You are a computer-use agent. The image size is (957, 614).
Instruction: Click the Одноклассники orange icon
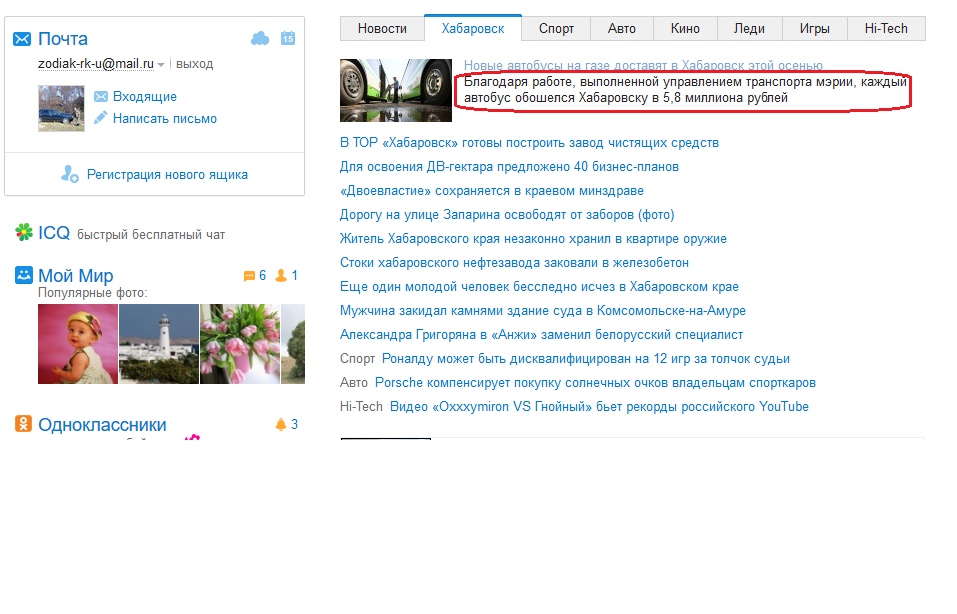click(24, 424)
